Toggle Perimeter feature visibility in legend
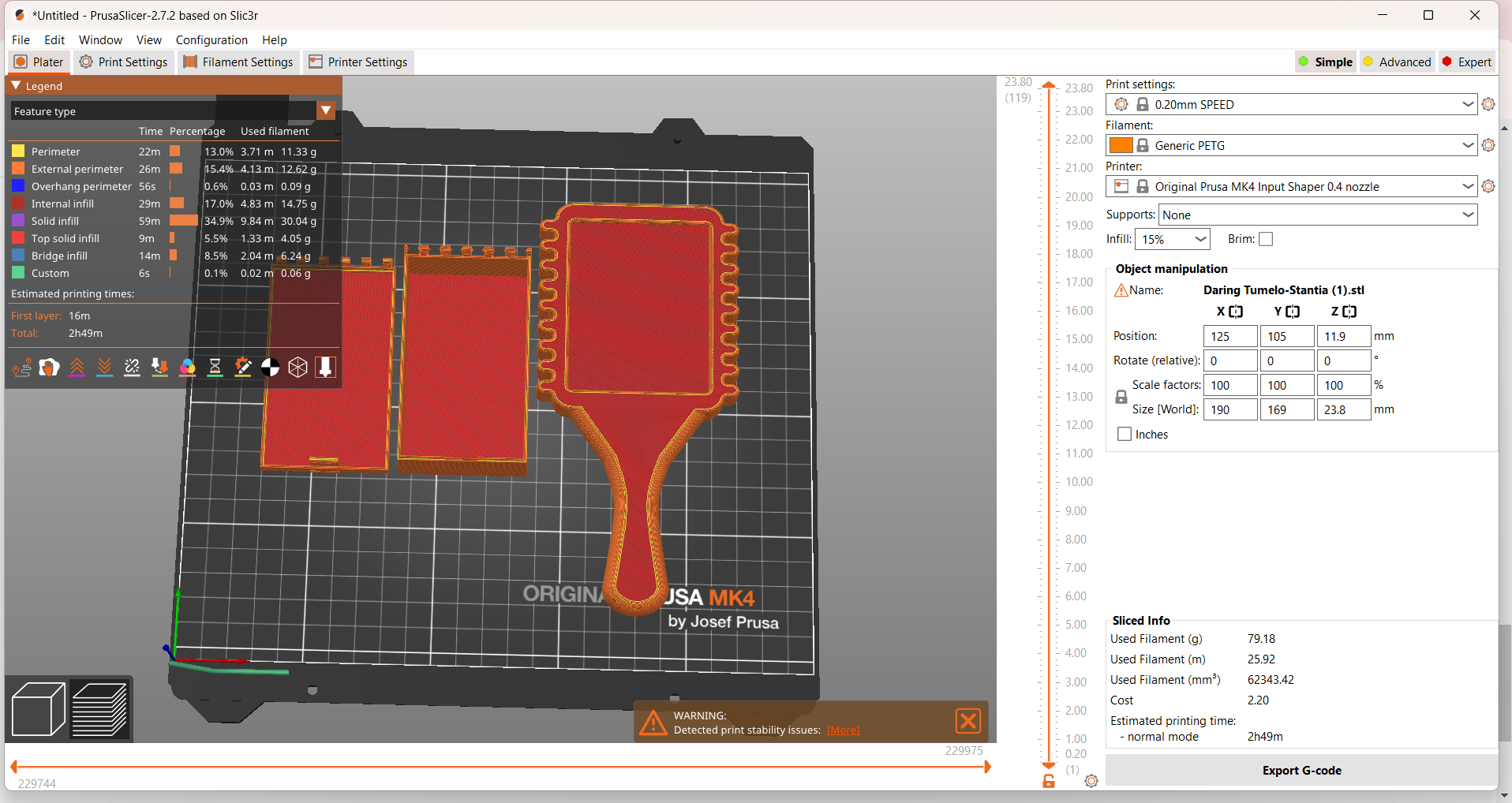Viewport: 1512px width, 803px height. click(x=55, y=151)
